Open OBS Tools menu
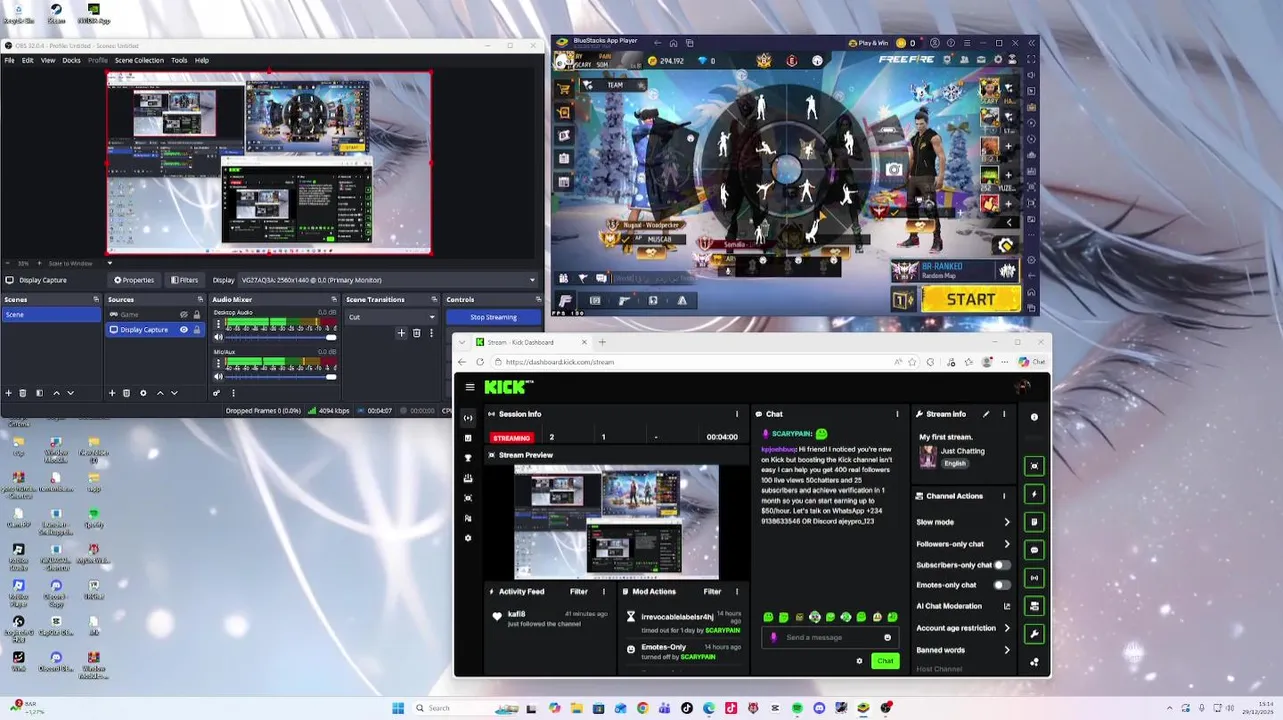1283x720 pixels. pyautogui.click(x=179, y=60)
